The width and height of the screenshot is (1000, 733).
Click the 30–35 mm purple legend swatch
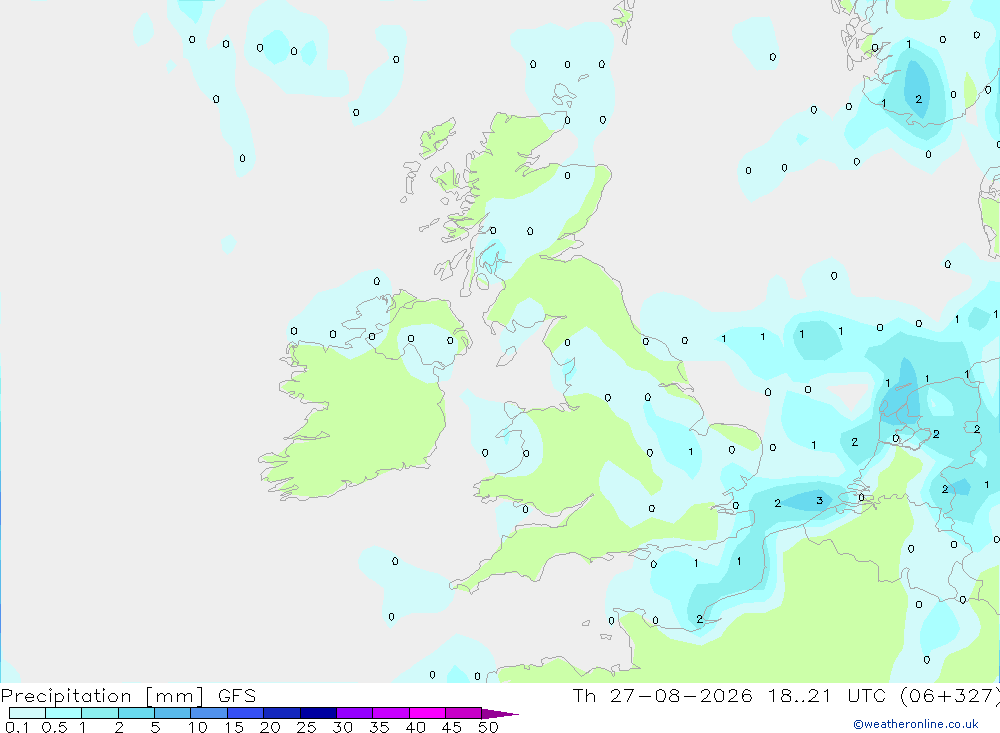pos(355,713)
